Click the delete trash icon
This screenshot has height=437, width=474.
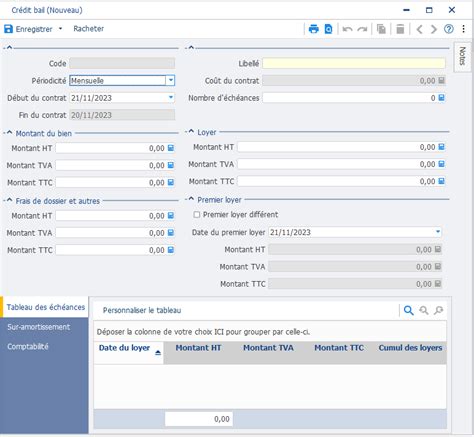(x=400, y=29)
